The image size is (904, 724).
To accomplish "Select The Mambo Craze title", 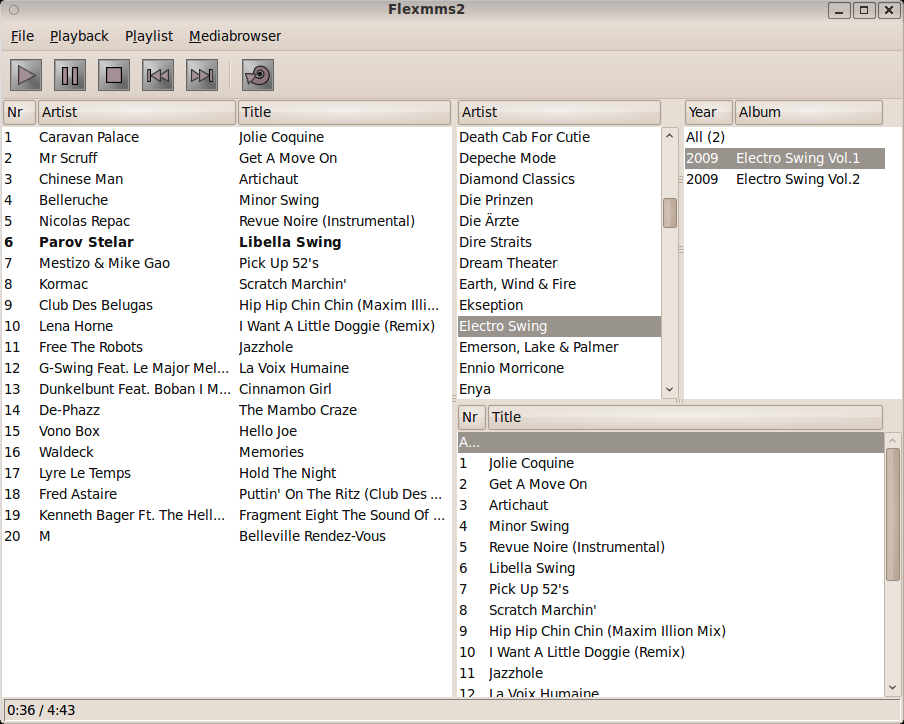I will pyautogui.click(x=298, y=410).
